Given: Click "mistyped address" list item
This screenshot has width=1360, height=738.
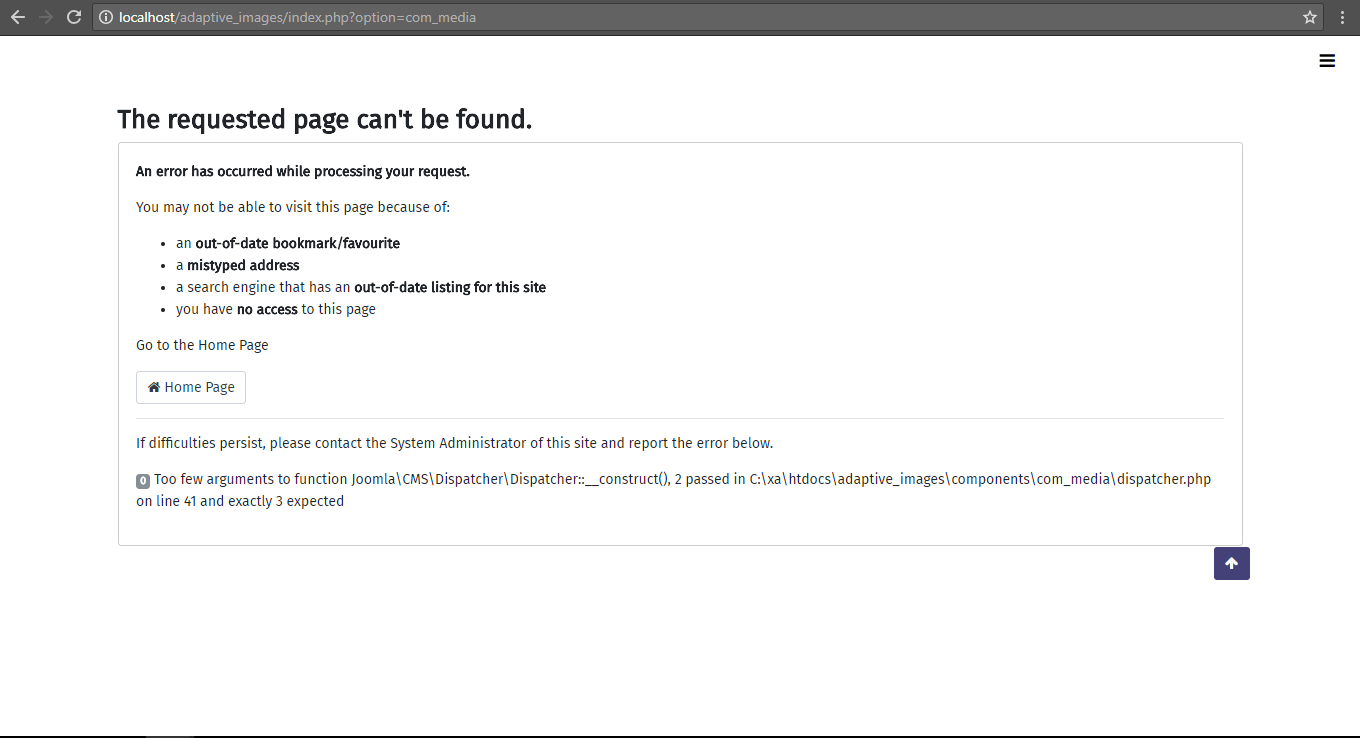Looking at the screenshot, I should pyautogui.click(x=238, y=265).
